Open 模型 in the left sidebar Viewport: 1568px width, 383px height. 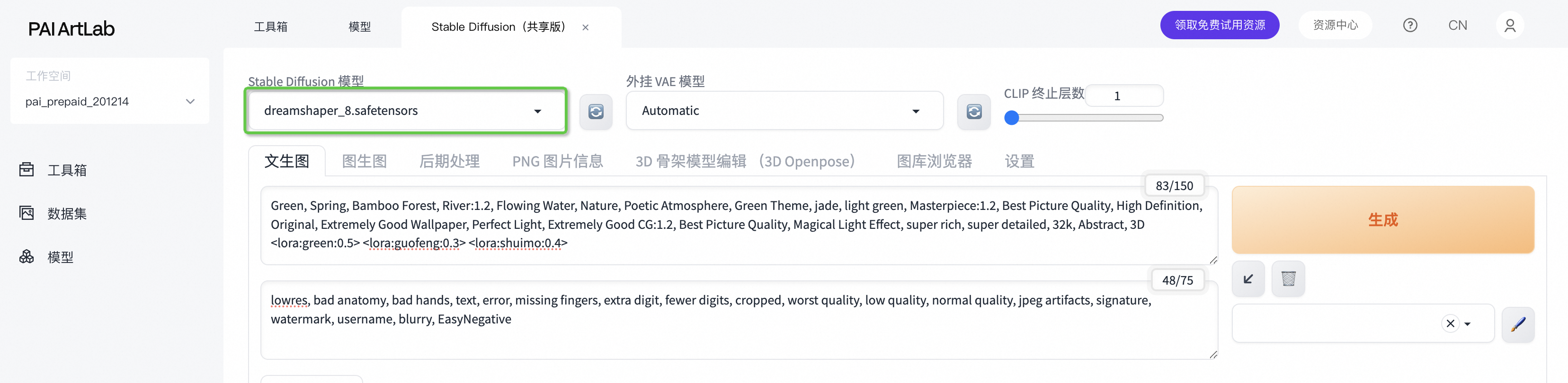tap(60, 257)
